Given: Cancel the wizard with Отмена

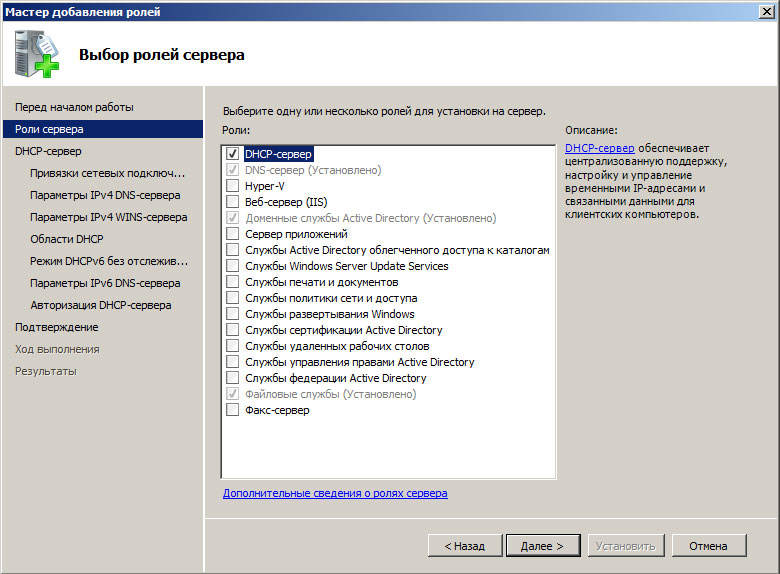Looking at the screenshot, I should (709, 546).
